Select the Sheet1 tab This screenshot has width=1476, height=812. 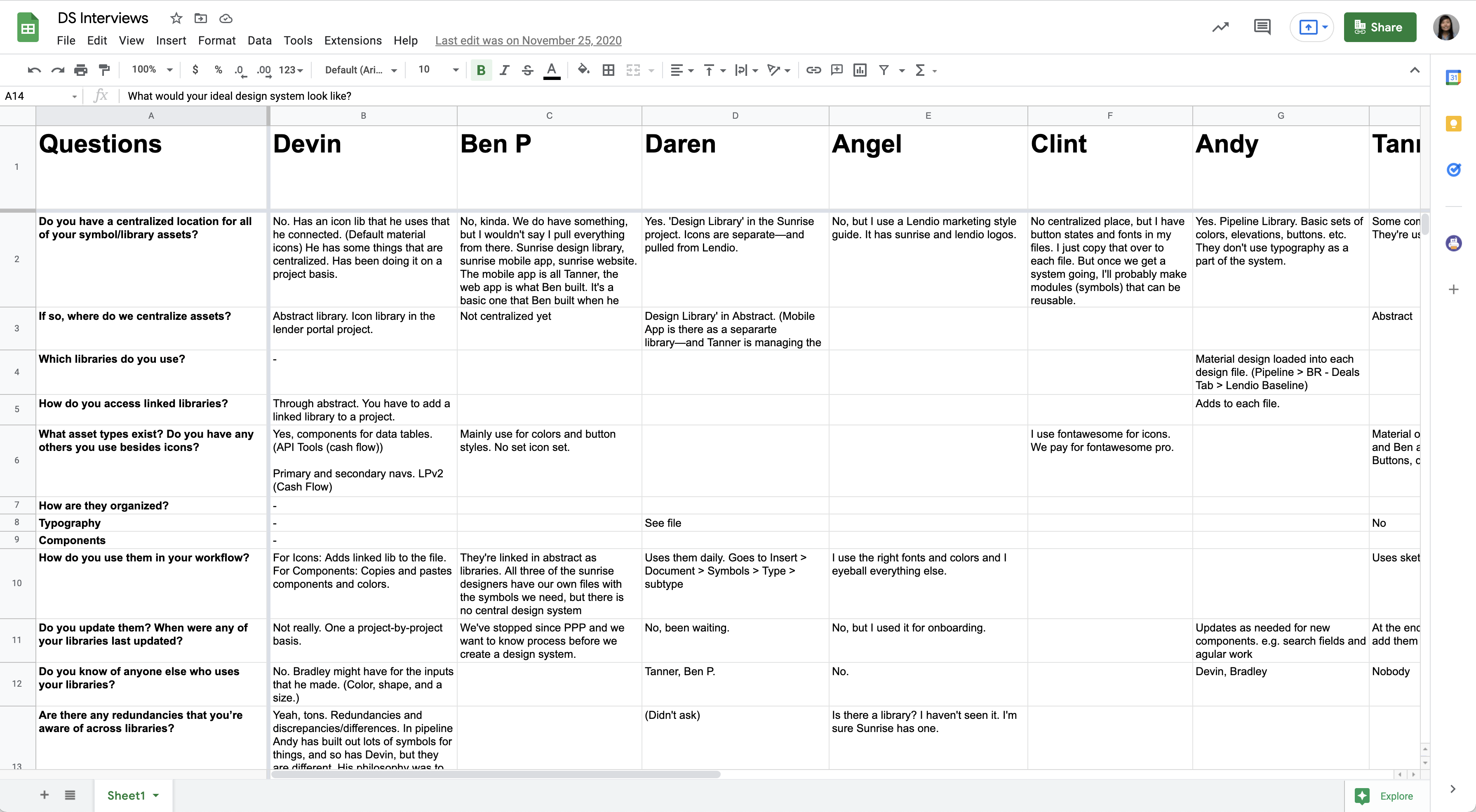126,796
